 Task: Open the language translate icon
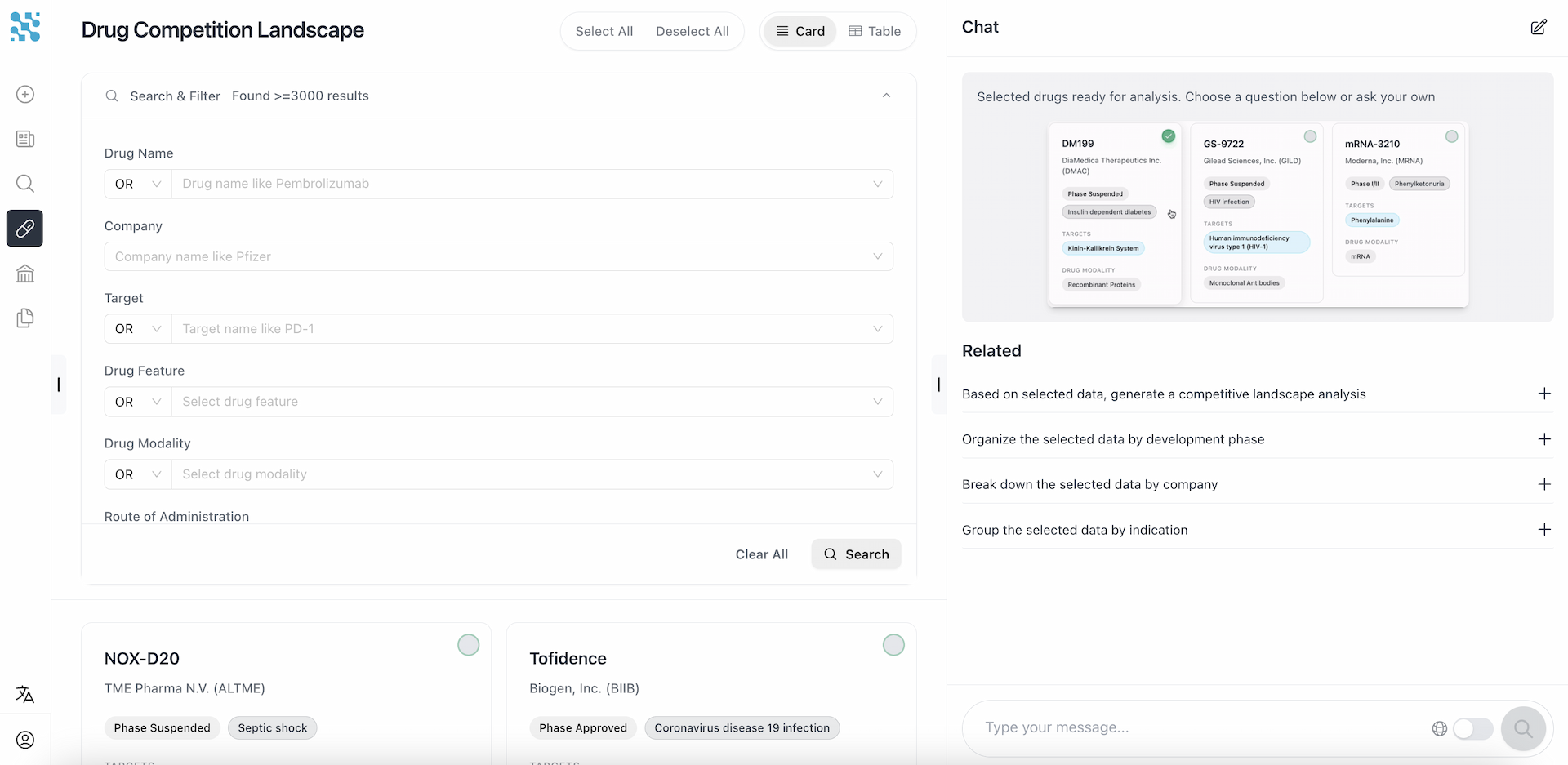point(25,695)
